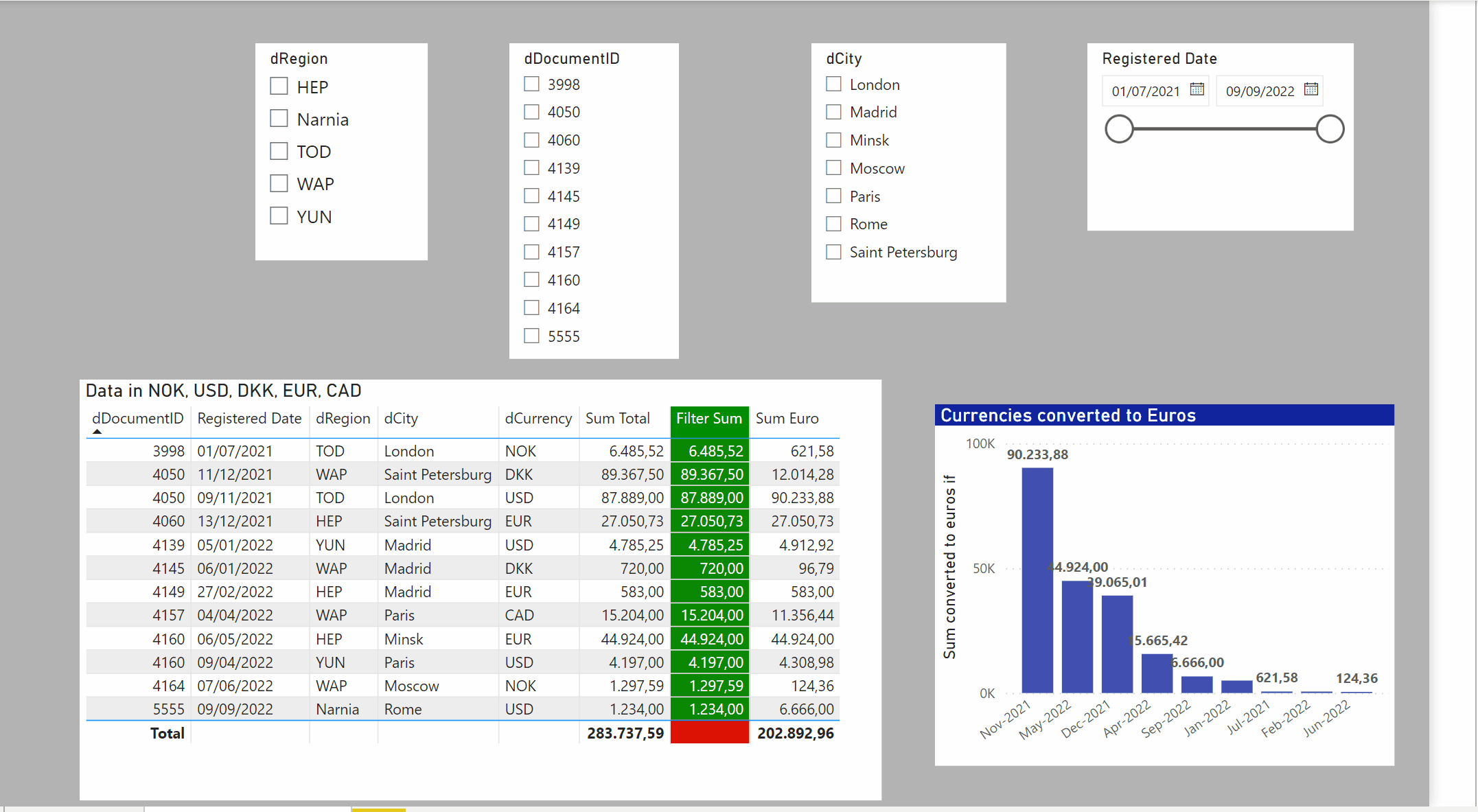Select Saint Petersburg city checkbox
The width and height of the screenshot is (1478, 812).
(x=833, y=252)
